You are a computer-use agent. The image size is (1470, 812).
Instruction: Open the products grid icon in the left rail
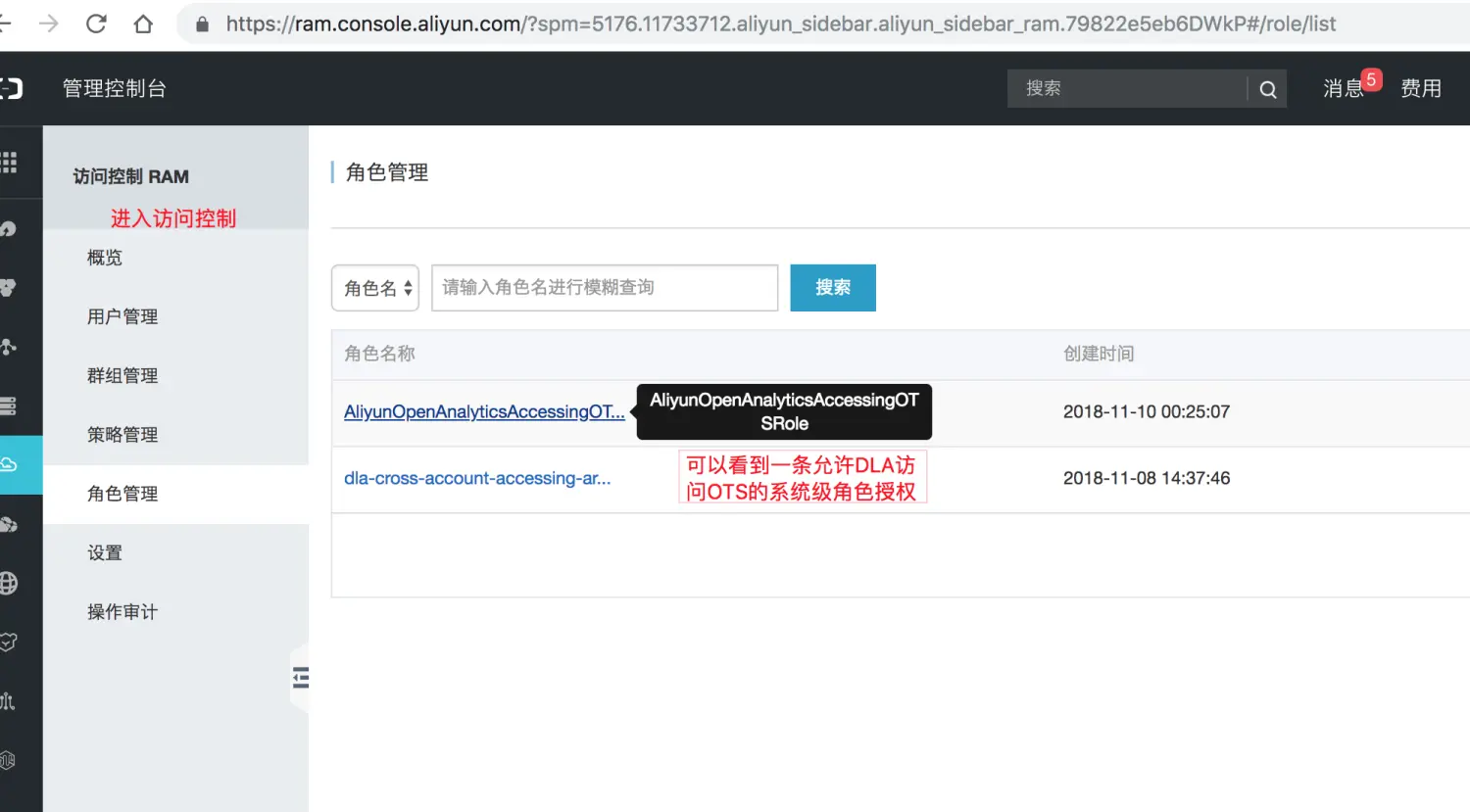click(9, 162)
